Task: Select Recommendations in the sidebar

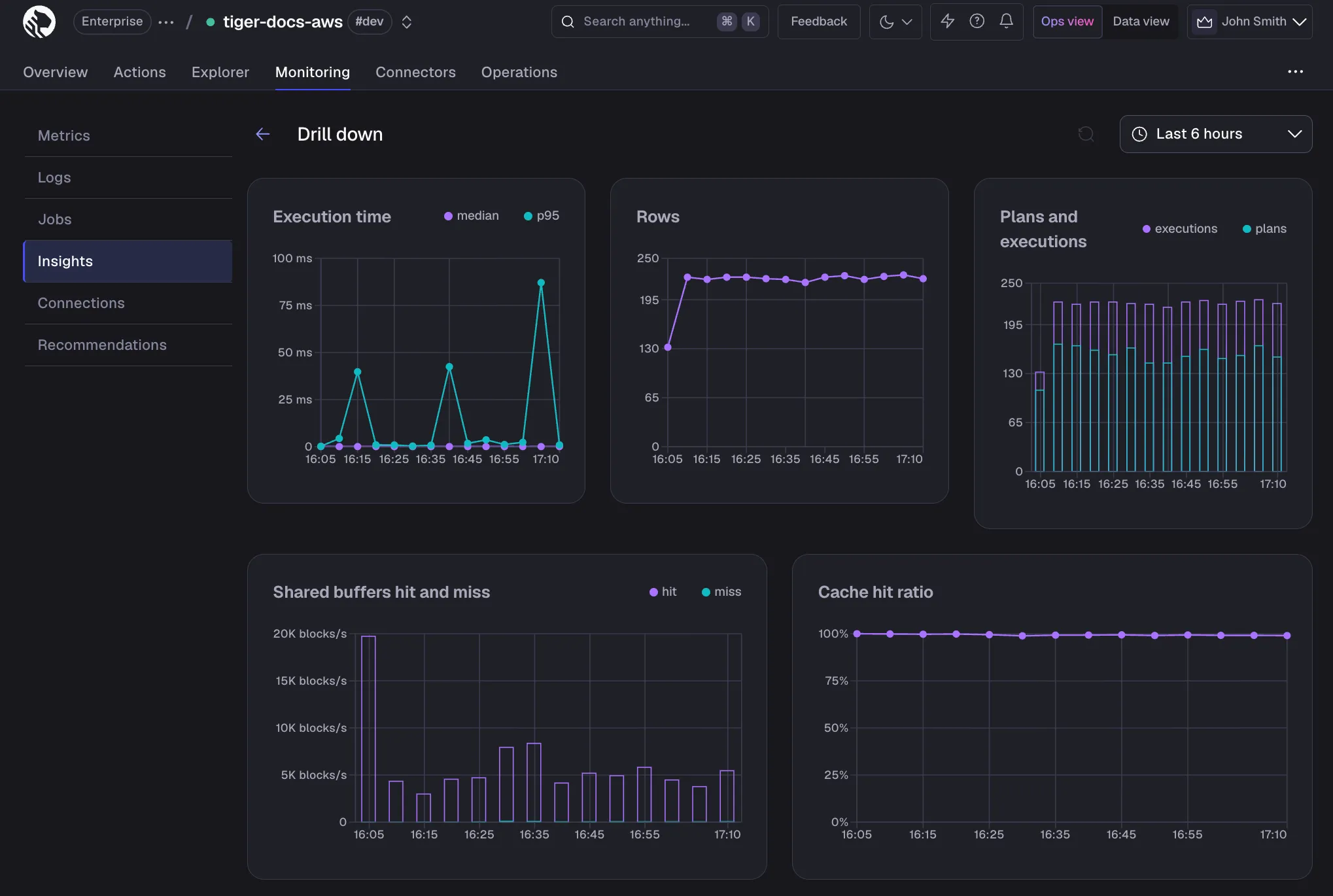Action: (128, 345)
